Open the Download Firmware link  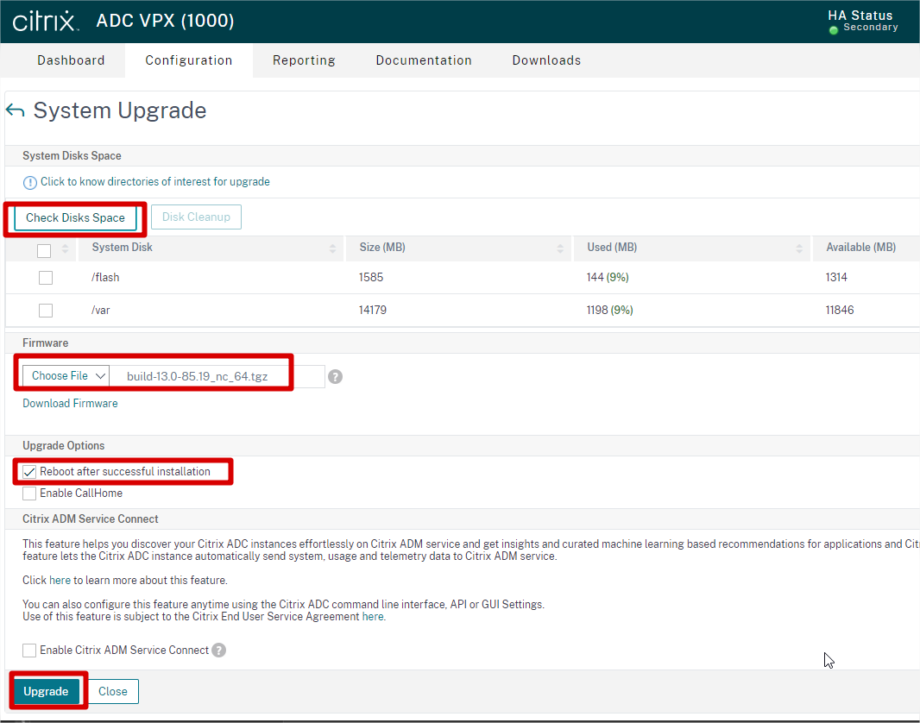[69, 403]
